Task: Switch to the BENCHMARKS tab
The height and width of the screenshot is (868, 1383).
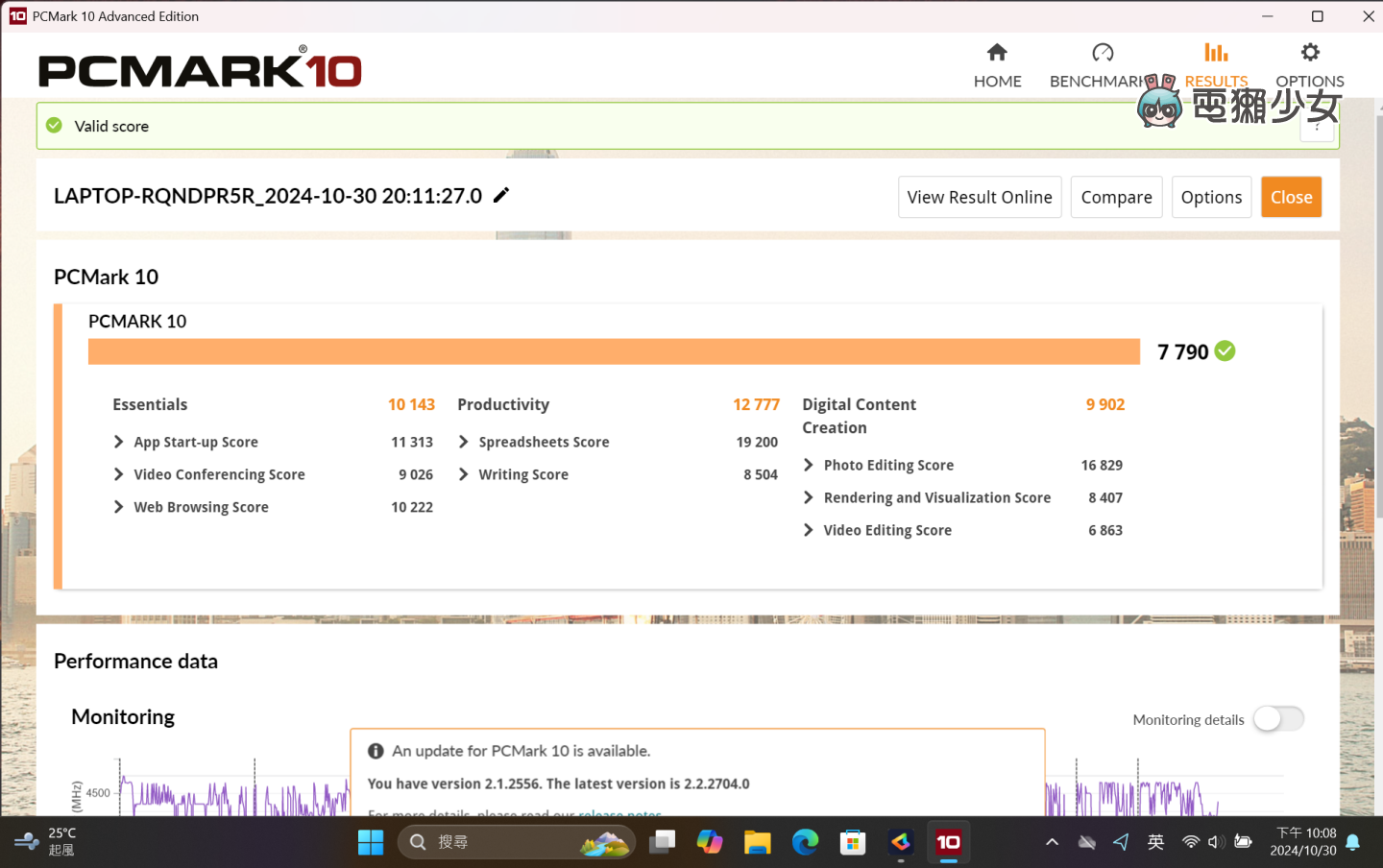Action: (1101, 66)
